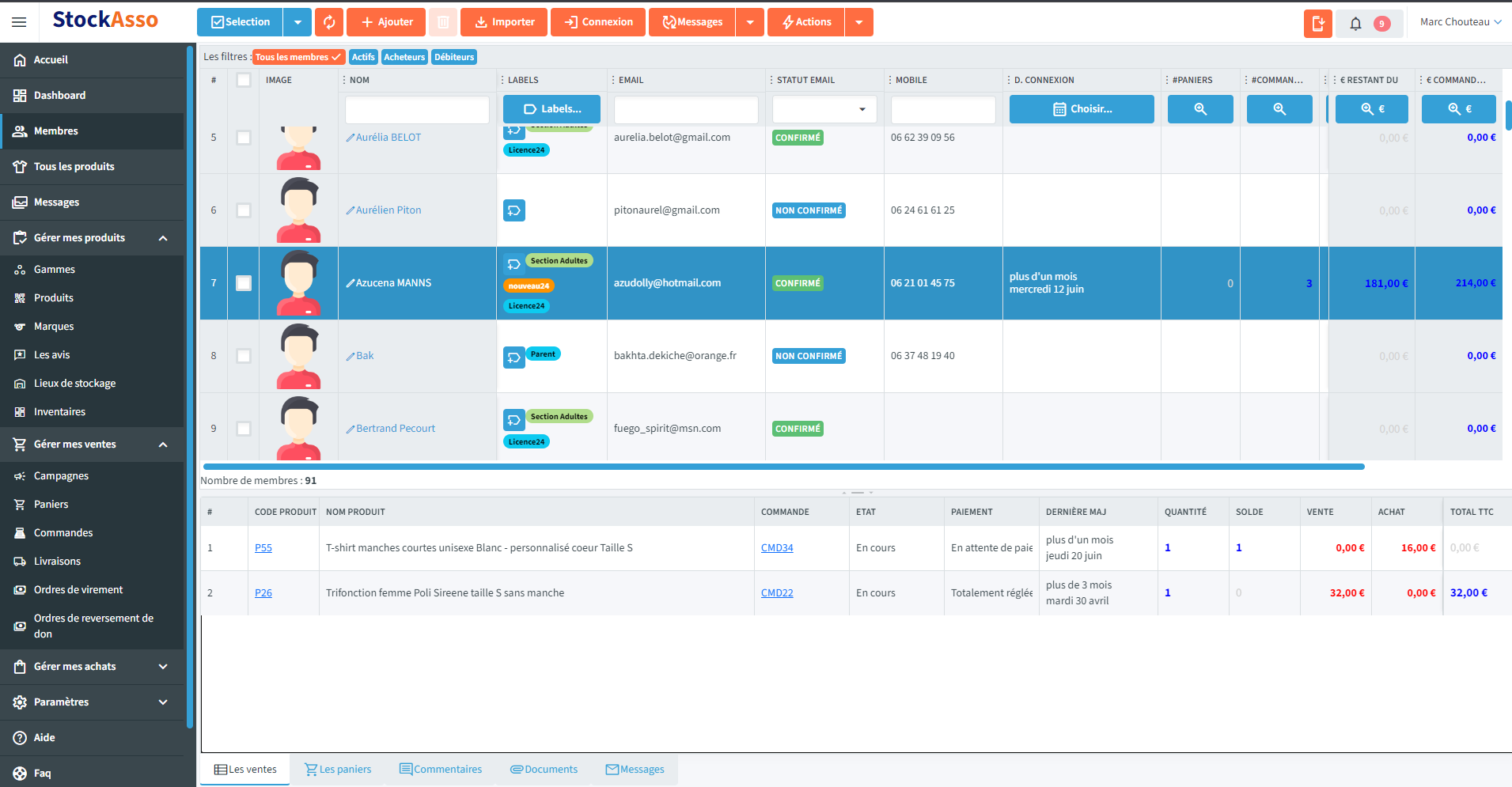Click the Tous les produits t-shirt icon

pyautogui.click(x=20, y=167)
